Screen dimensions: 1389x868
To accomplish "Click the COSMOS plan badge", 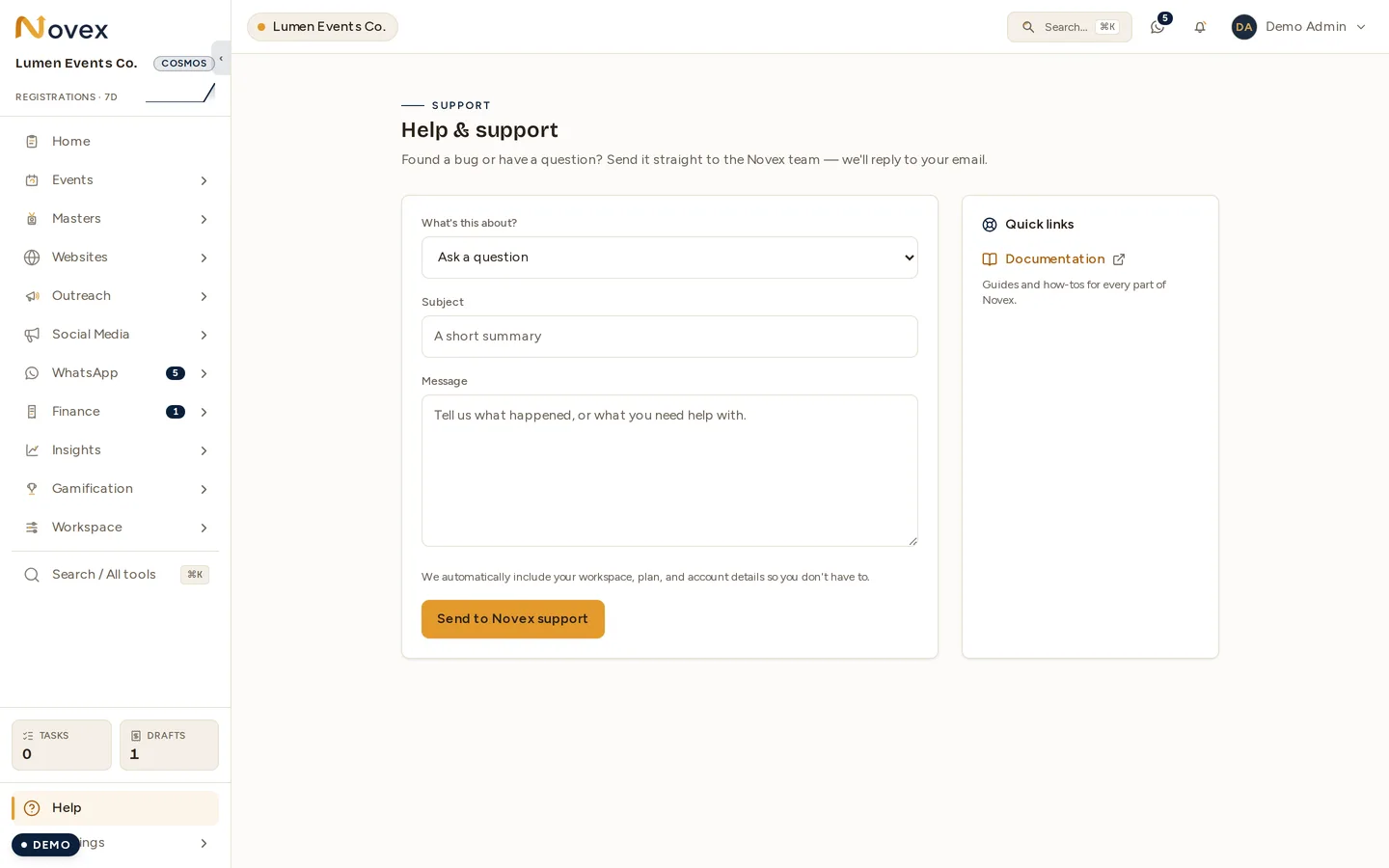I will pos(184,64).
